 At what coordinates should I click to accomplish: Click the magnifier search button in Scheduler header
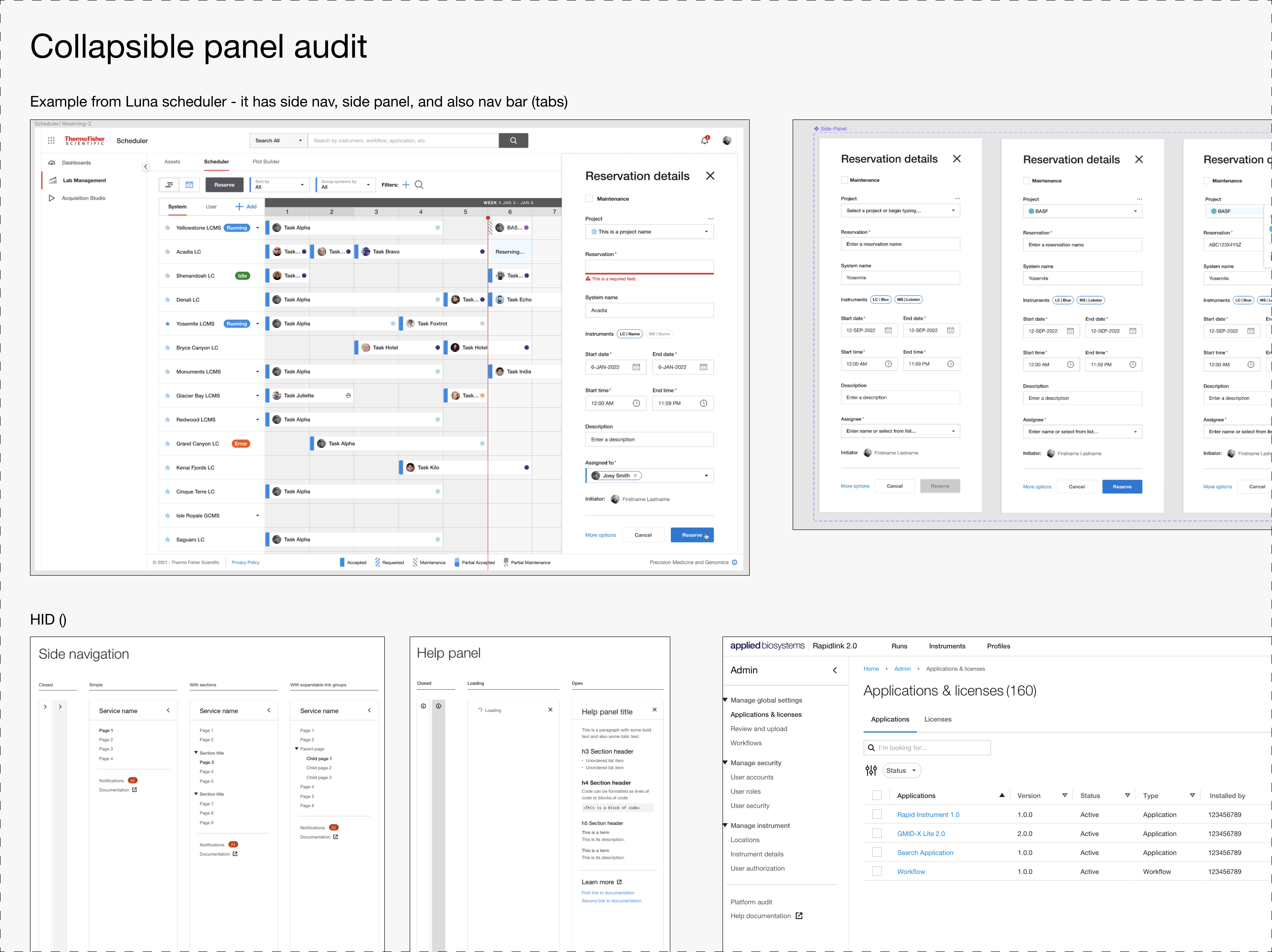coord(514,140)
